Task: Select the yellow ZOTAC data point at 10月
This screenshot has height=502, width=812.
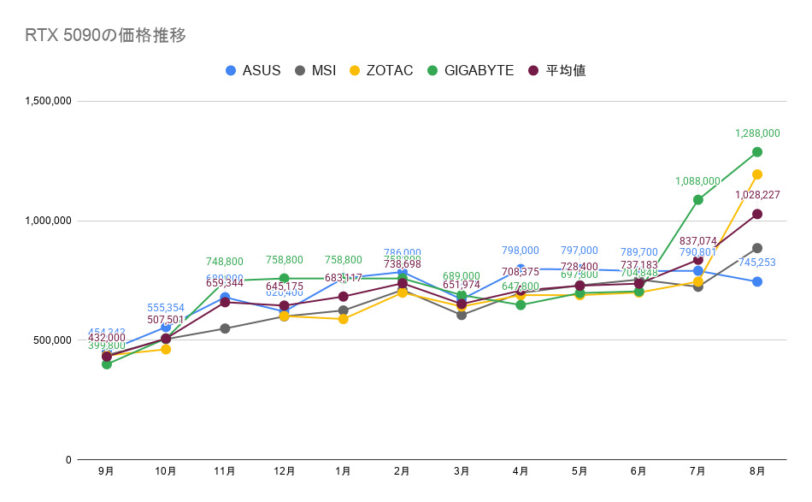Action: [x=166, y=349]
